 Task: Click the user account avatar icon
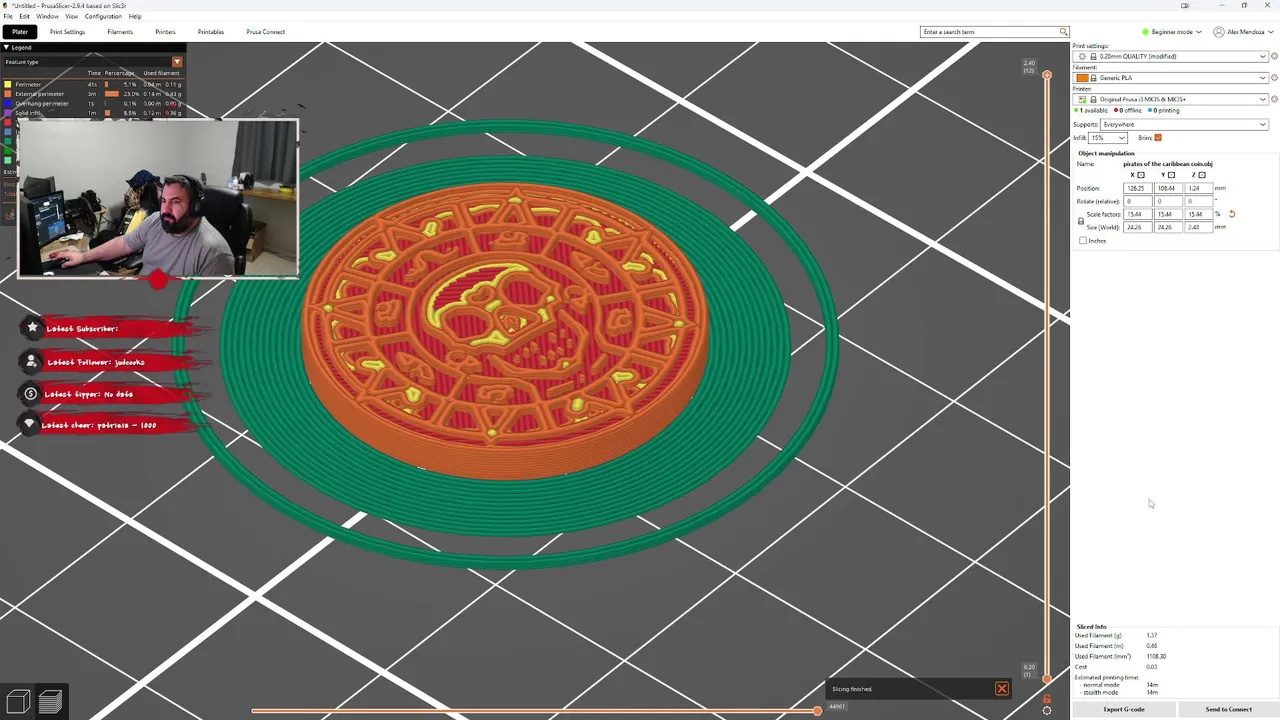1219,32
